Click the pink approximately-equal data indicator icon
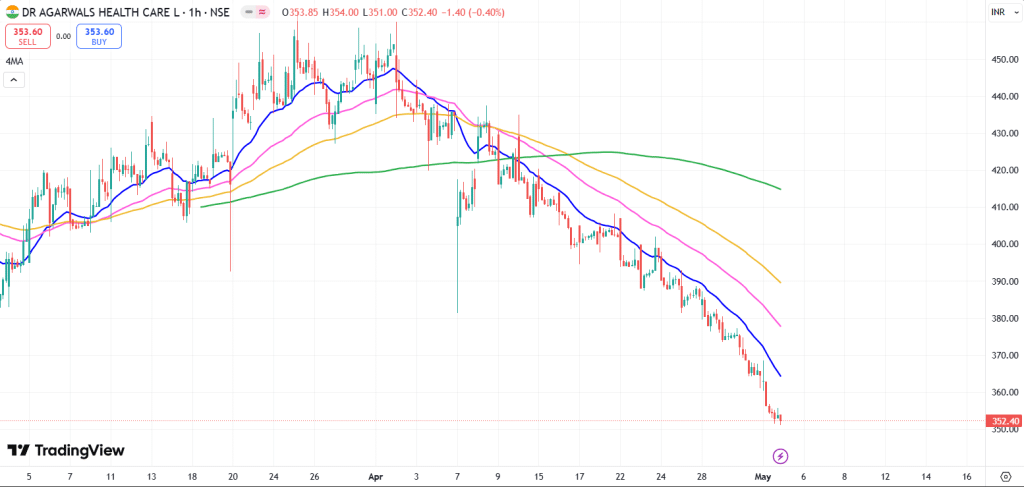The width and height of the screenshot is (1024, 487). 262,12
